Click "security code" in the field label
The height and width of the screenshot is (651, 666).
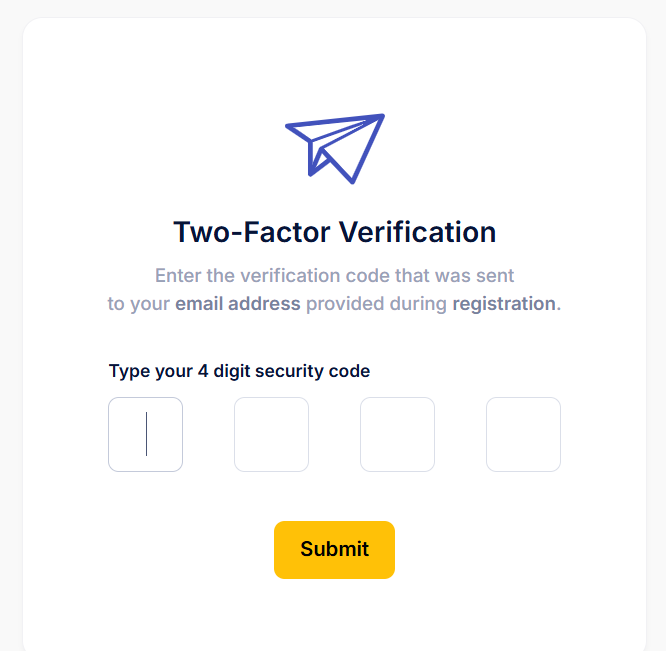(313, 372)
